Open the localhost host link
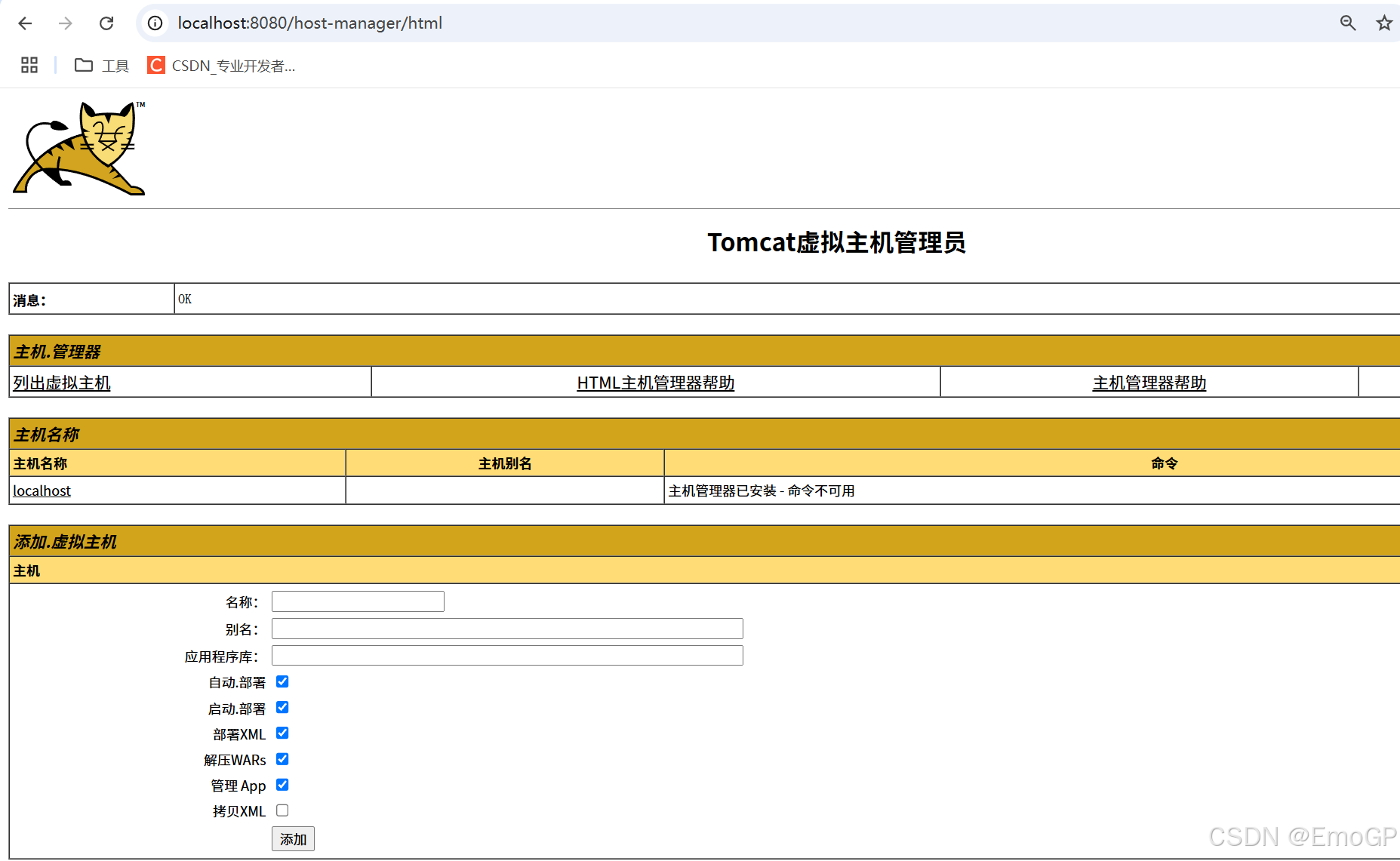 coord(42,490)
